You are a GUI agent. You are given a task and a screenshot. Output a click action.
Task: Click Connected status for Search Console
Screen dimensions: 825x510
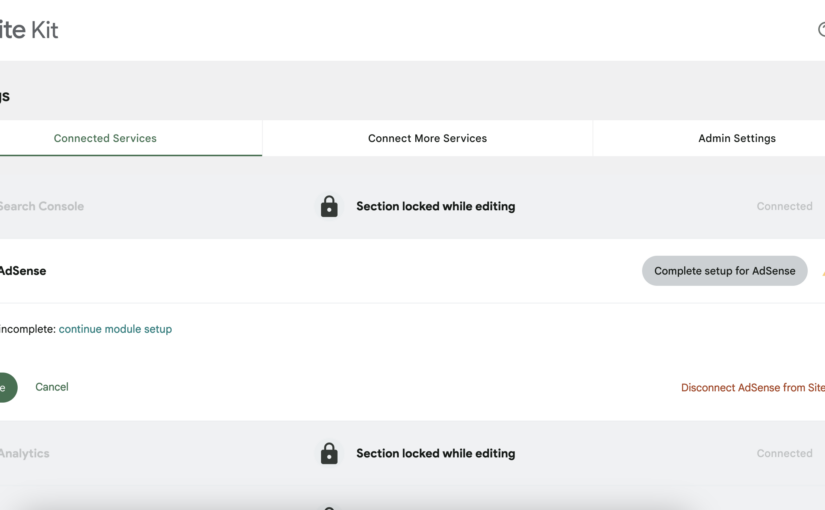coord(784,206)
